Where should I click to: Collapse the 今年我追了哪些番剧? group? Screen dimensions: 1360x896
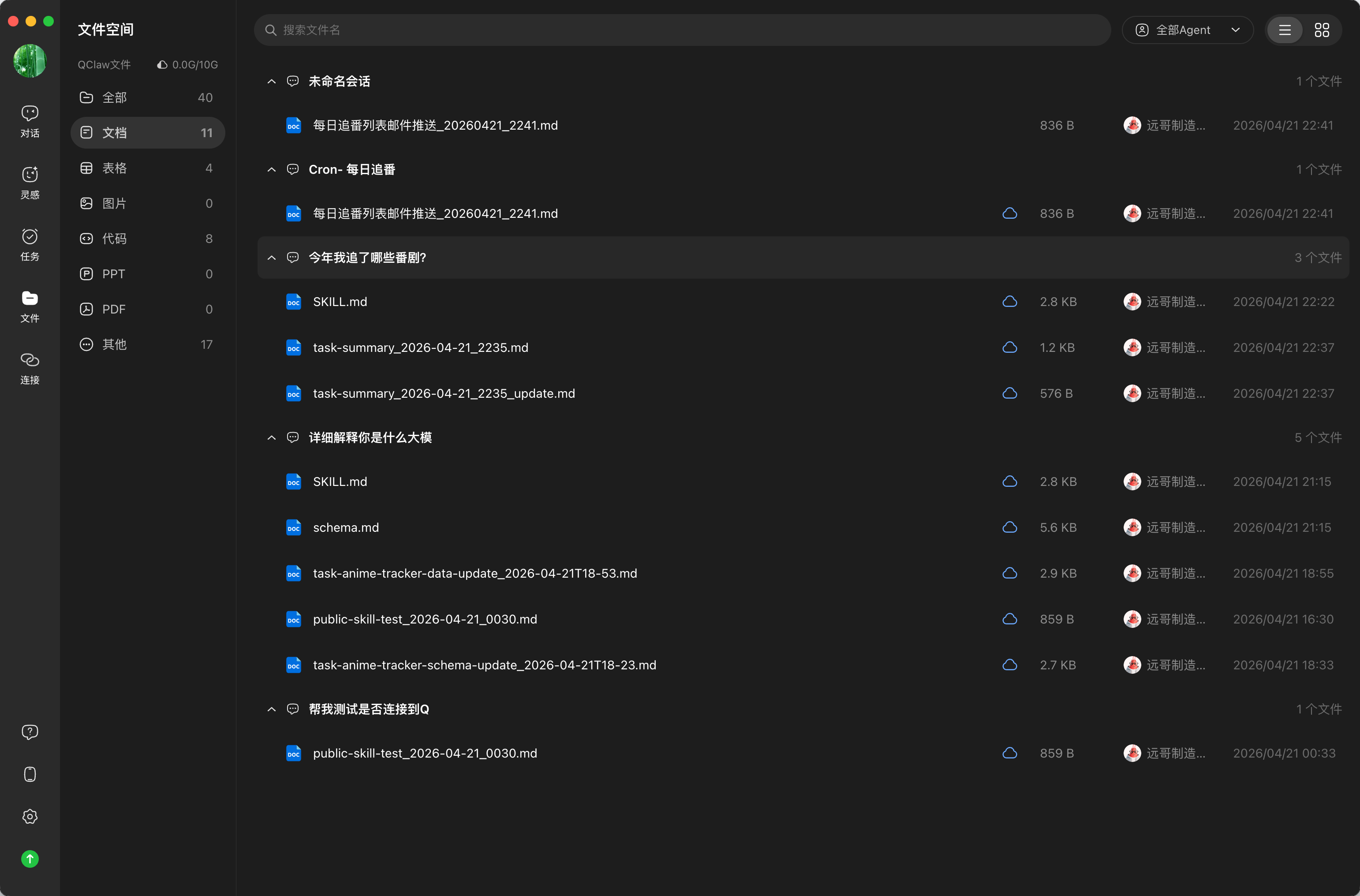coord(272,258)
